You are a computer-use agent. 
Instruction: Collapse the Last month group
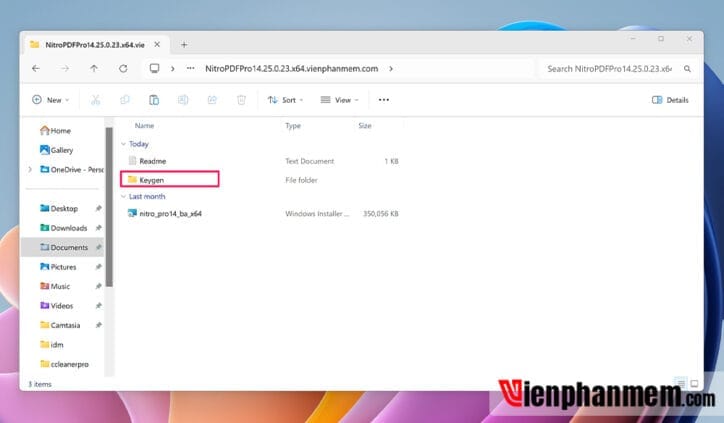(123, 196)
